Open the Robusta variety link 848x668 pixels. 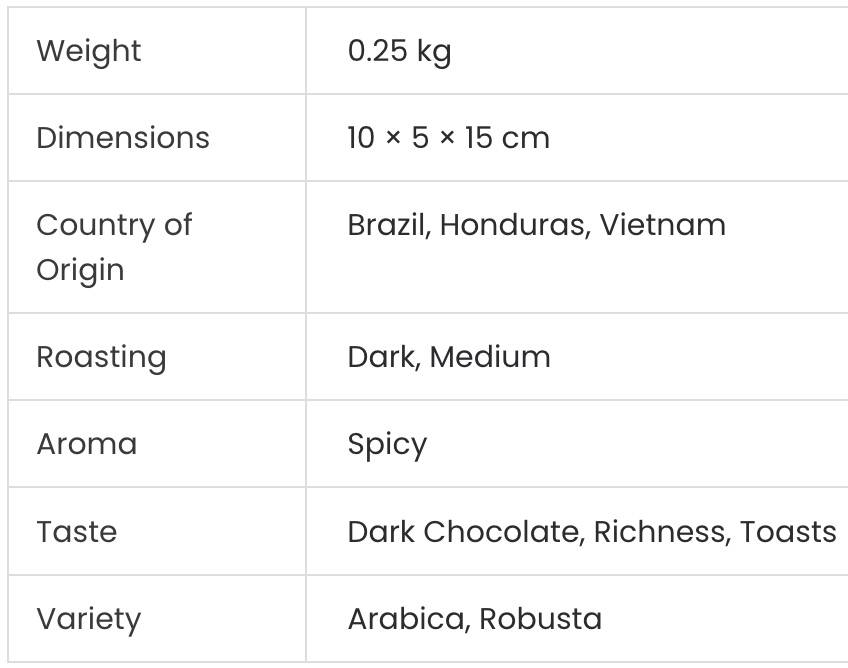pos(540,619)
